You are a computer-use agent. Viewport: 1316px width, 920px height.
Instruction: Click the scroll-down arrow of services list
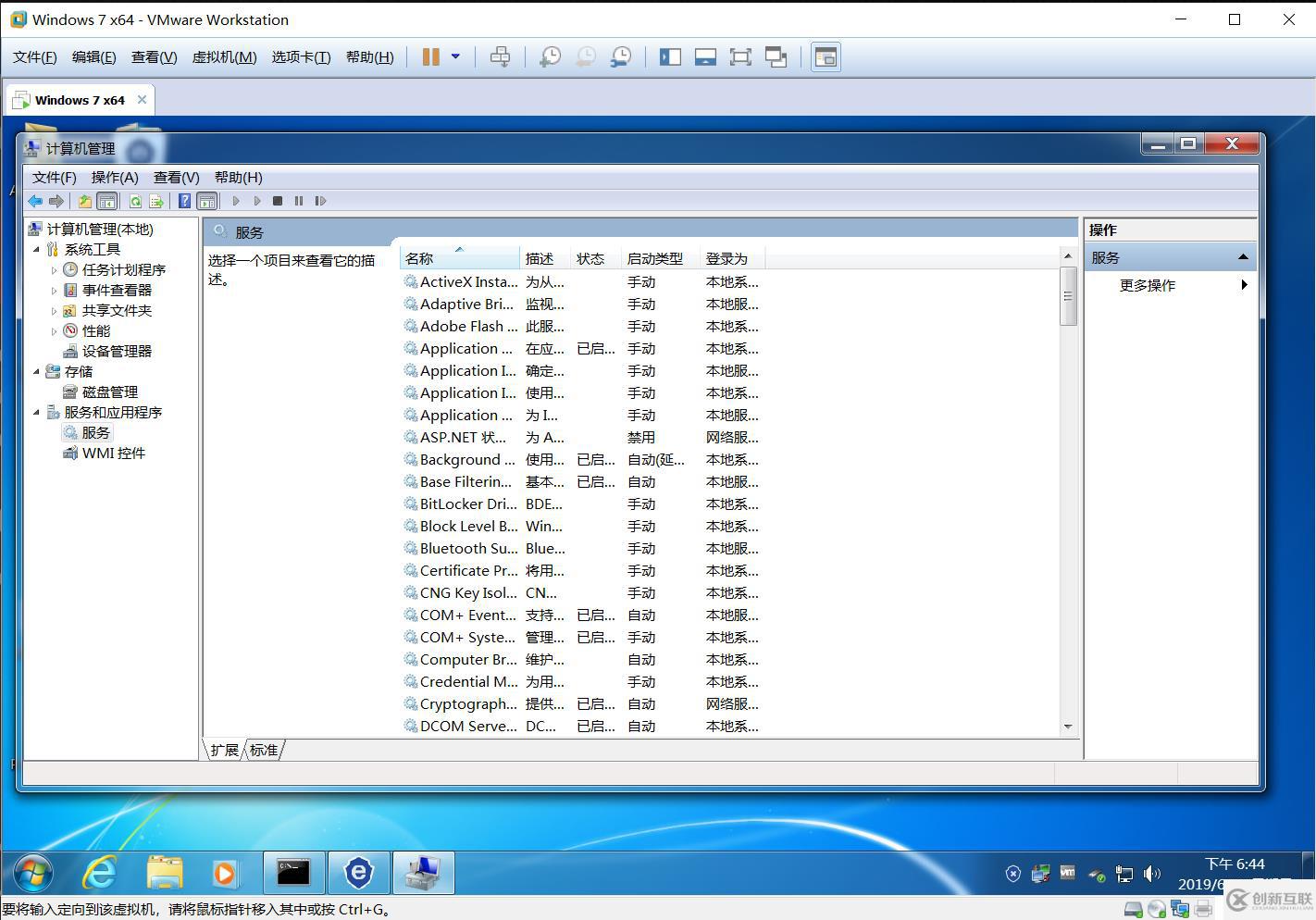(x=1068, y=727)
